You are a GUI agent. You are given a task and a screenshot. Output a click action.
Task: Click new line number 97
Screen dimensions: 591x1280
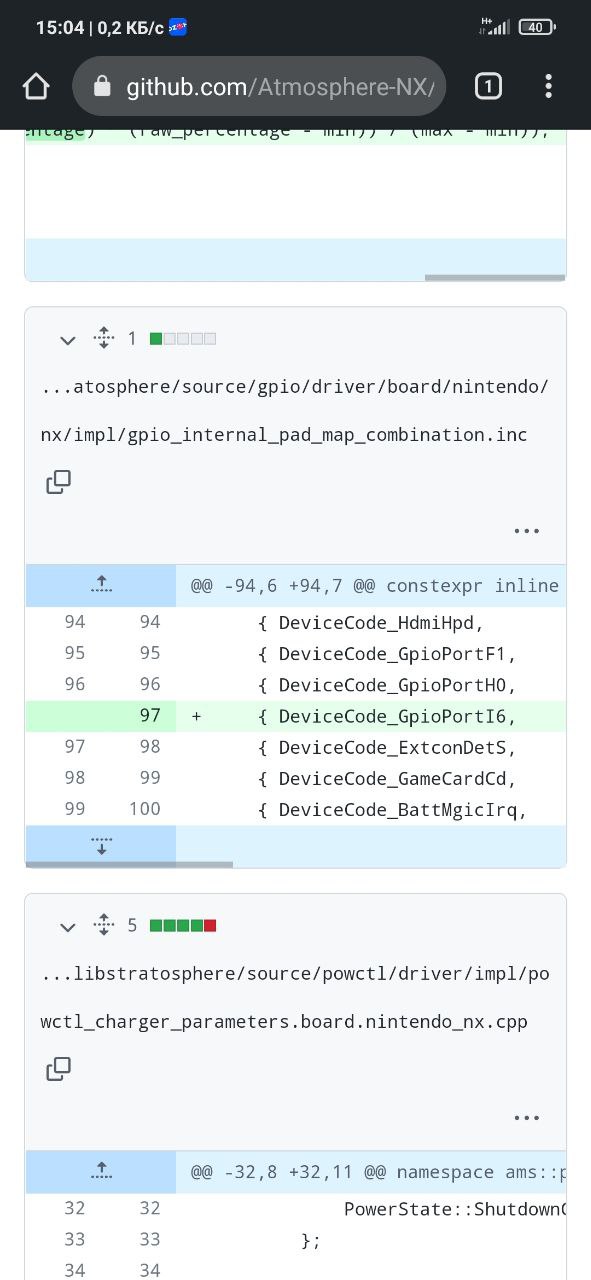150,716
